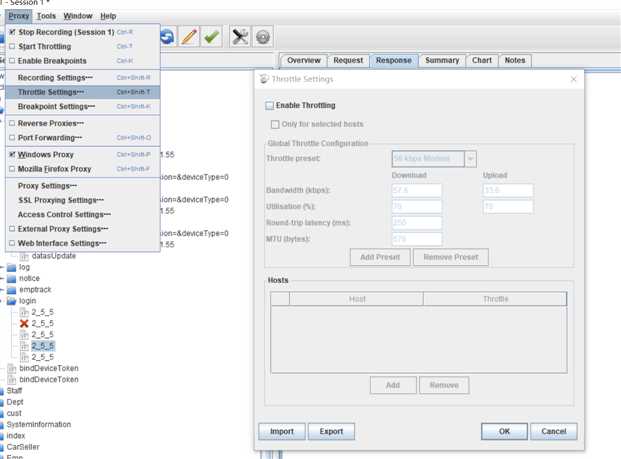The image size is (621, 459).
Task: Switch to the Chart tab
Action: tap(482, 60)
